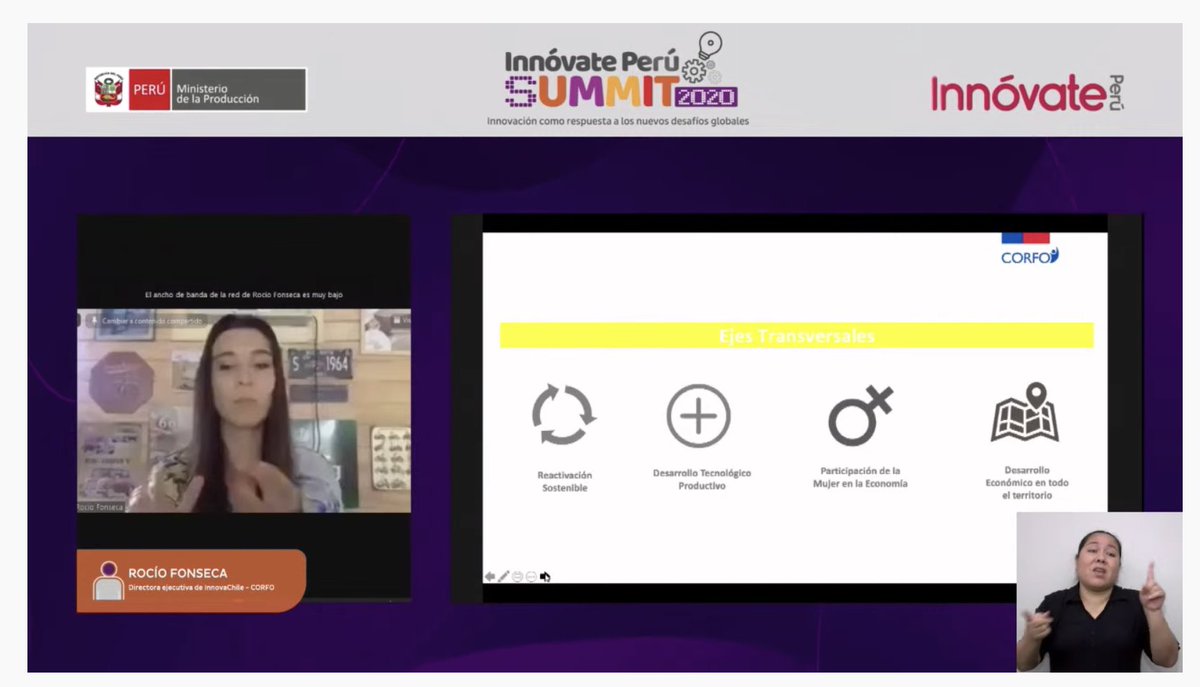
Task: Click the Ejes Transversales yellow heading bar
Action: point(797,336)
